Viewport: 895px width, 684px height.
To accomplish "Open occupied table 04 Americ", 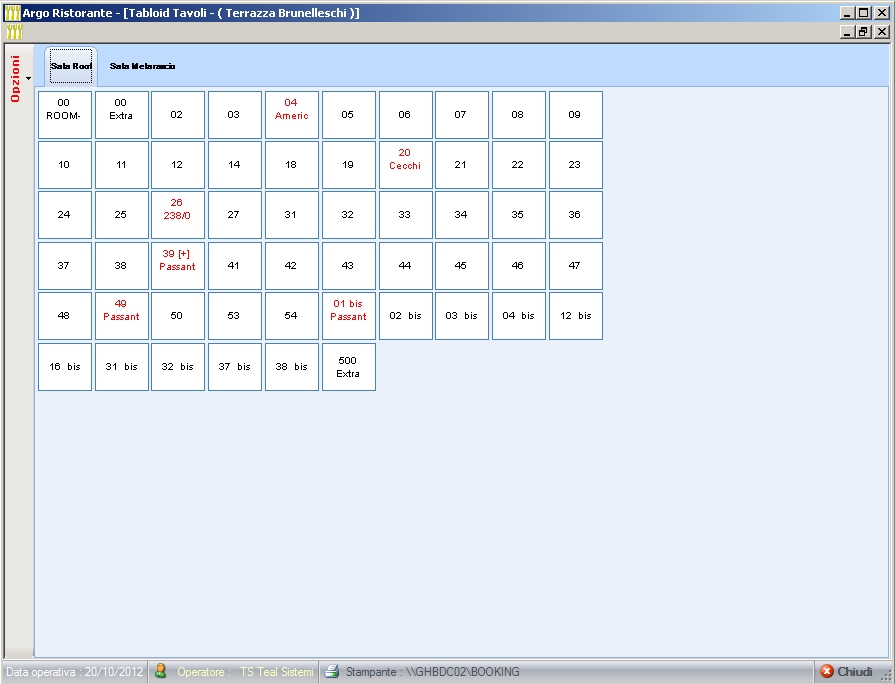I will pyautogui.click(x=292, y=115).
